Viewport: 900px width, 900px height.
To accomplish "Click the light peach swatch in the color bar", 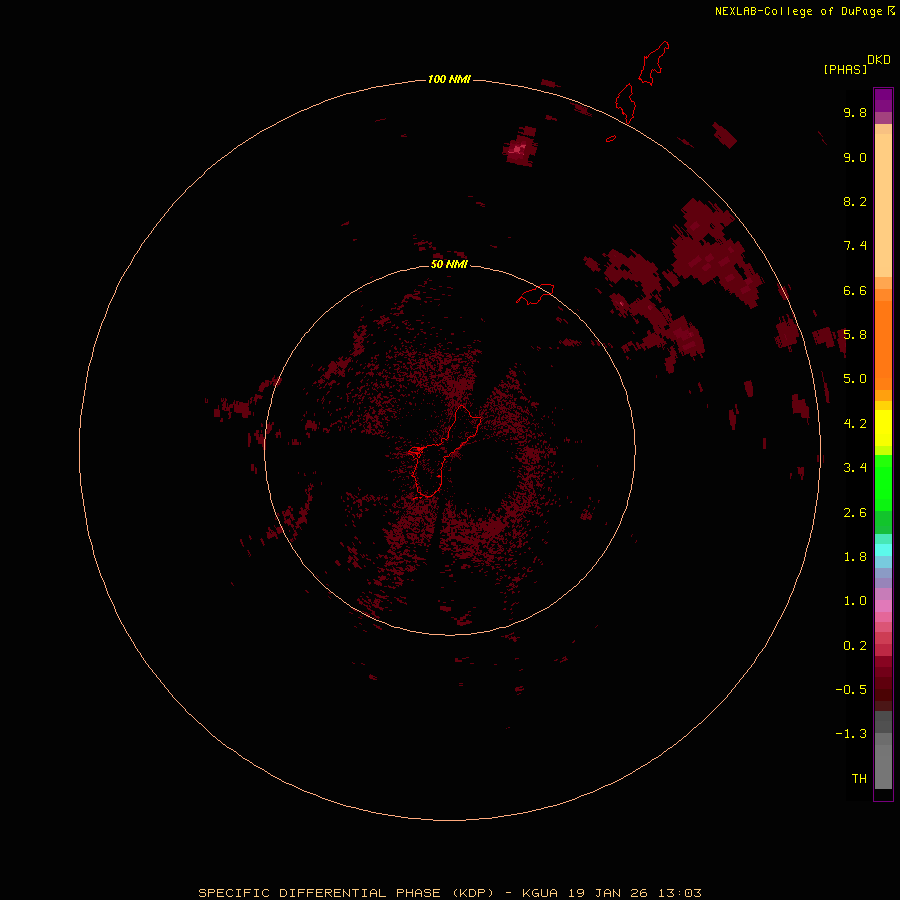I will pyautogui.click(x=883, y=205).
